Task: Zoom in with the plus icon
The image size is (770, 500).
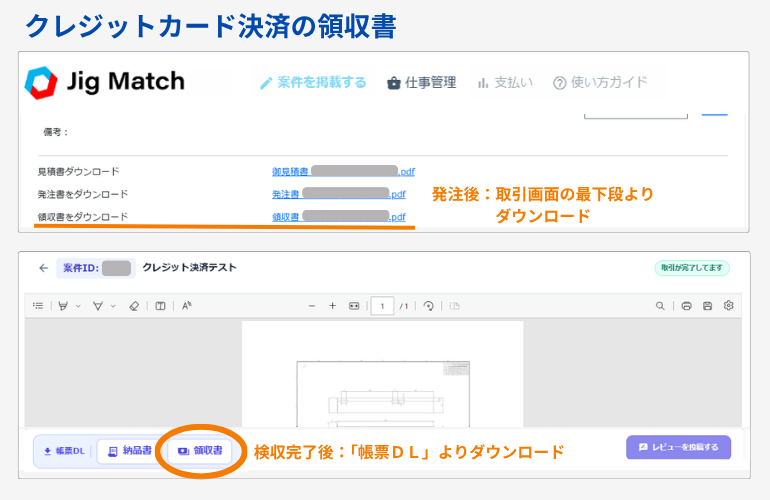Action: (332, 306)
